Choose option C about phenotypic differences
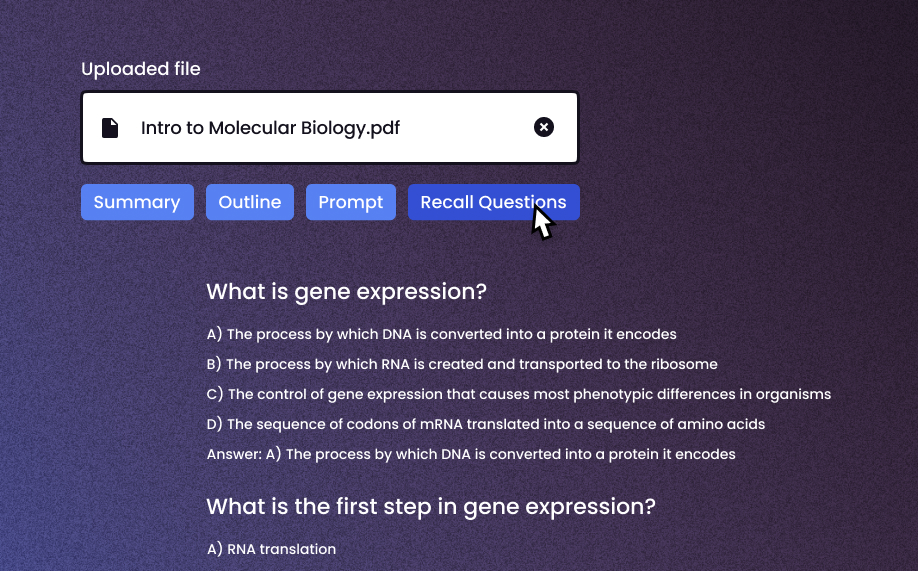 click(x=518, y=394)
